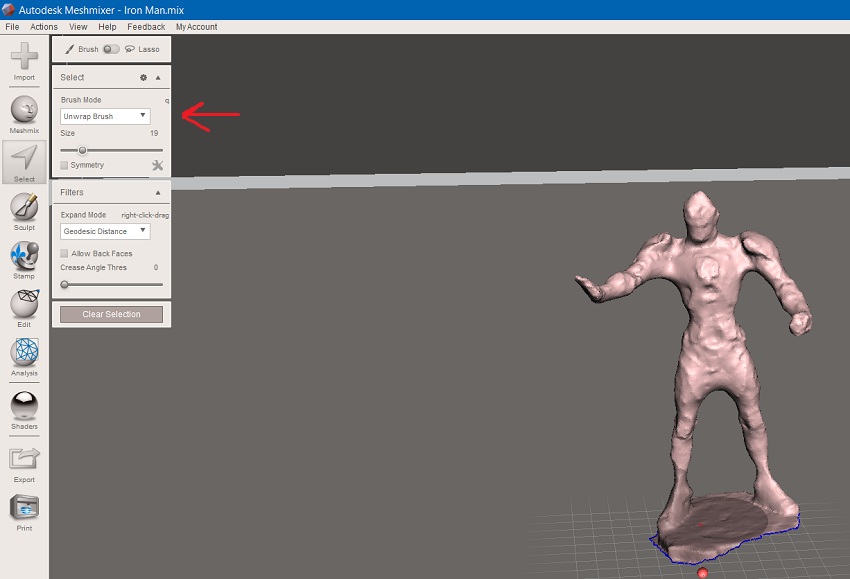
Task: Click the red pivot sphere below model
Action: (x=703, y=572)
